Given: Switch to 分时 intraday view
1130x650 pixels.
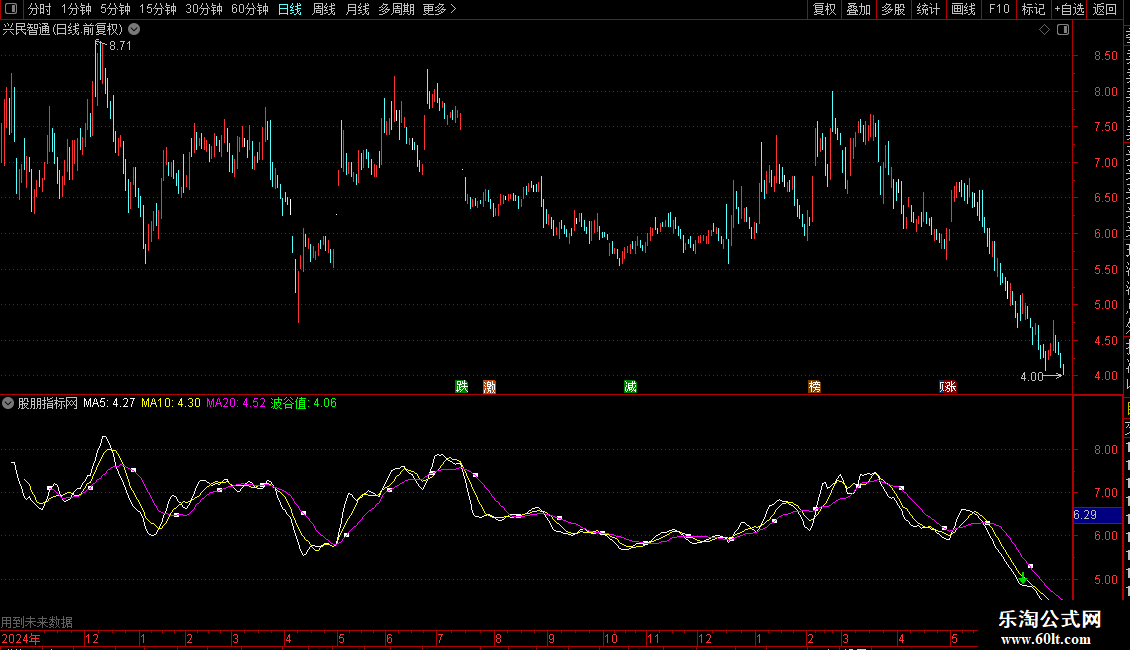Looking at the screenshot, I should click(40, 9).
